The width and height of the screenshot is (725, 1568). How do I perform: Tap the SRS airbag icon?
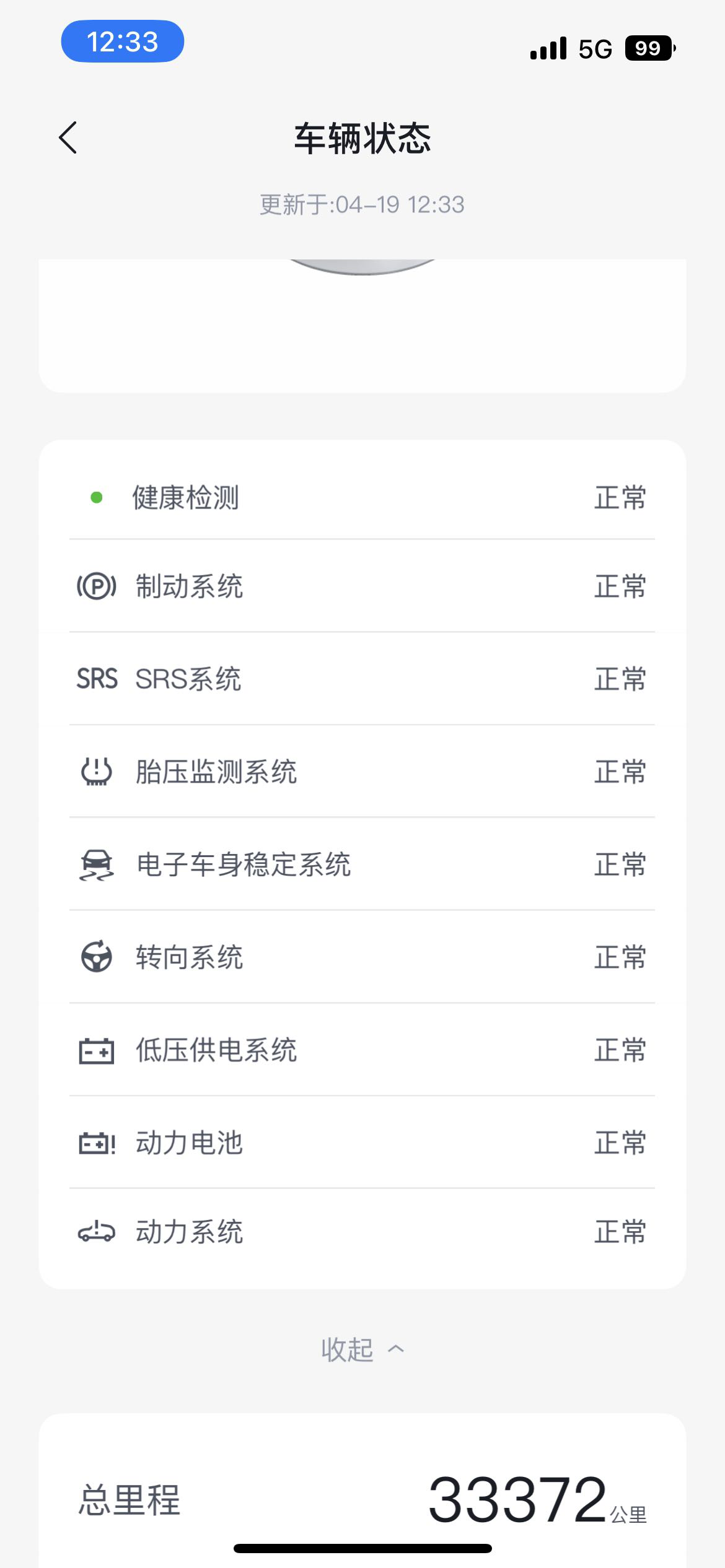(97, 679)
